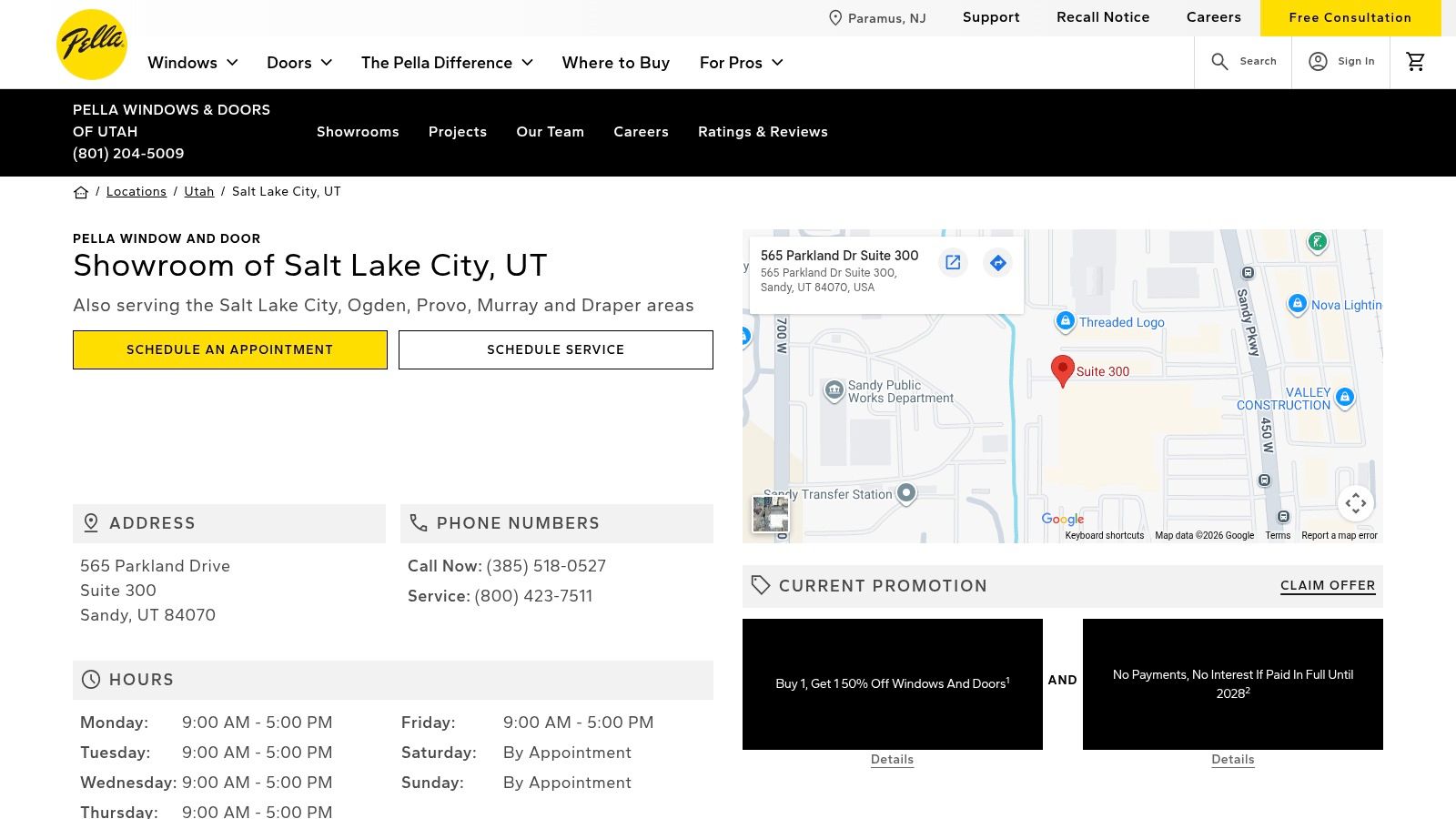
Task: Open the Our Team tab
Action: [551, 132]
